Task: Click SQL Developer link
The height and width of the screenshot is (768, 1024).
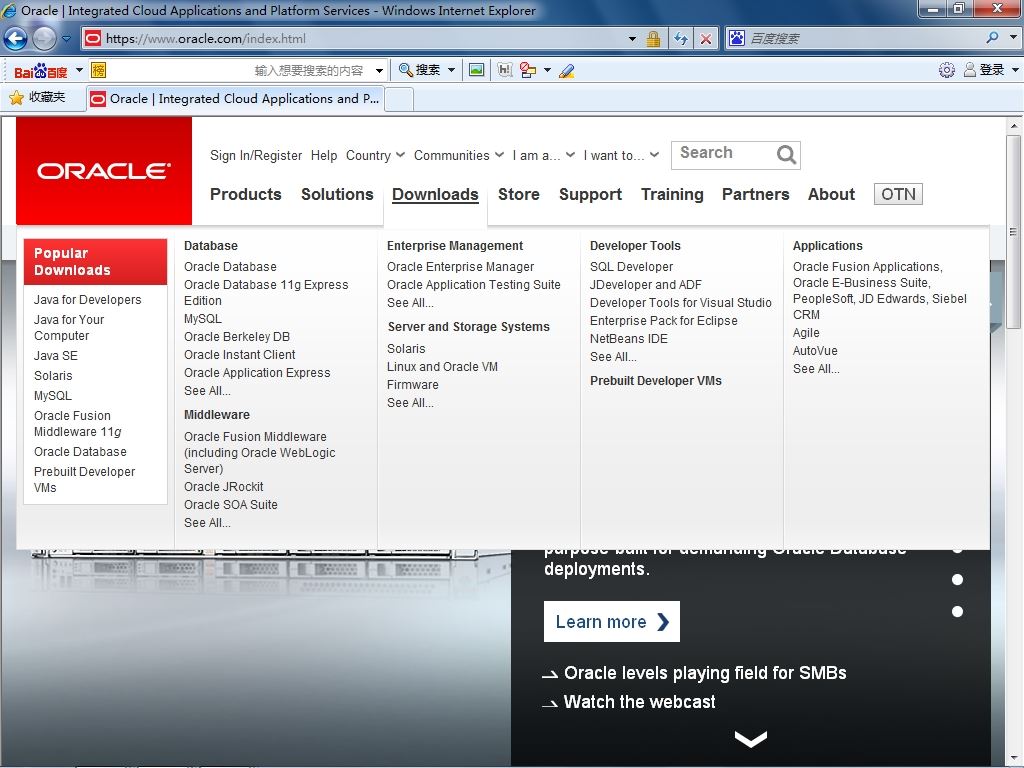Action: 631,266
